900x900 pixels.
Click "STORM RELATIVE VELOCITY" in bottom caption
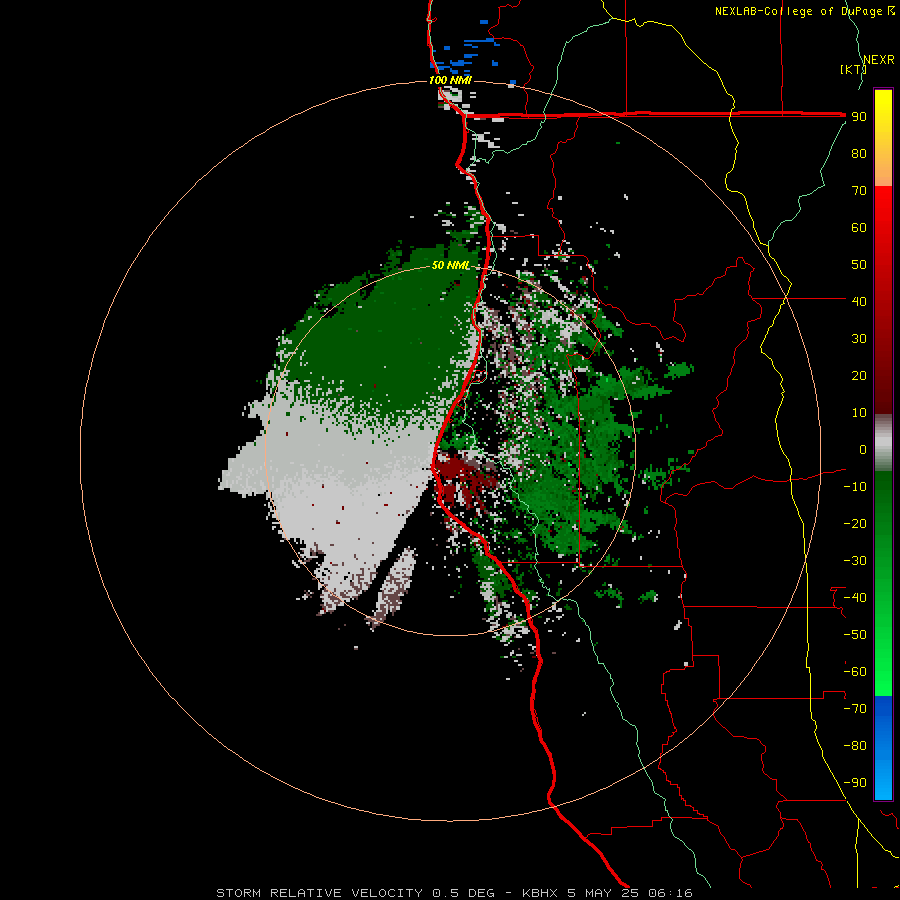pyautogui.click(x=319, y=893)
